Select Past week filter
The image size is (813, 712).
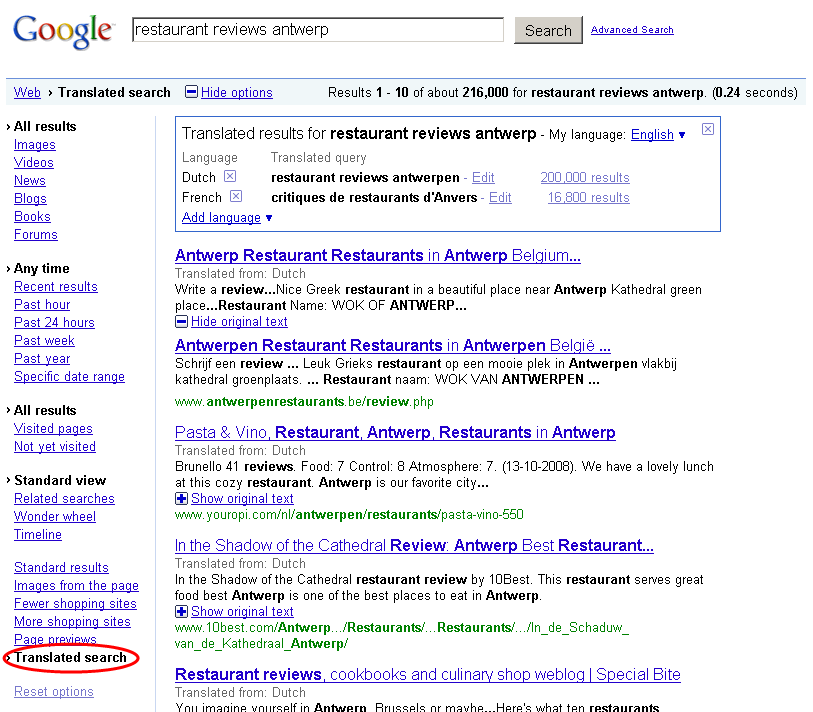[x=44, y=341]
